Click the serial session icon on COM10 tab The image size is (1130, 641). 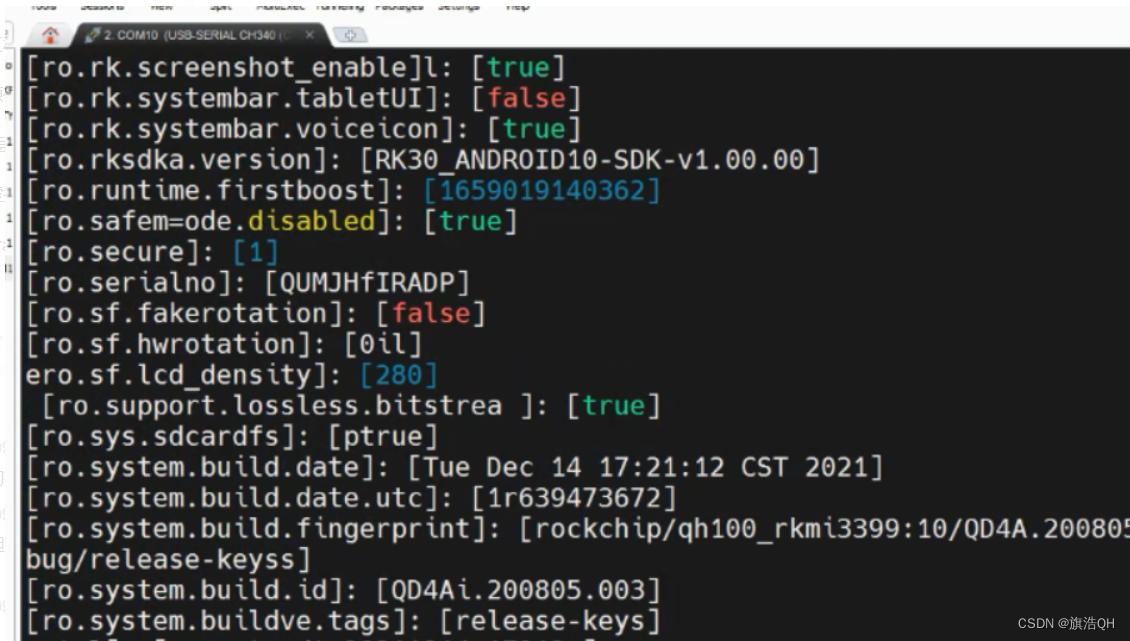point(90,33)
